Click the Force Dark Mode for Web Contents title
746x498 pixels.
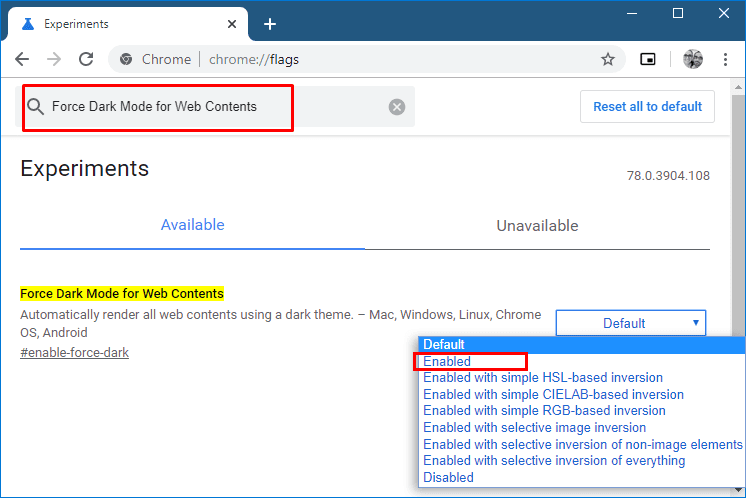122,293
